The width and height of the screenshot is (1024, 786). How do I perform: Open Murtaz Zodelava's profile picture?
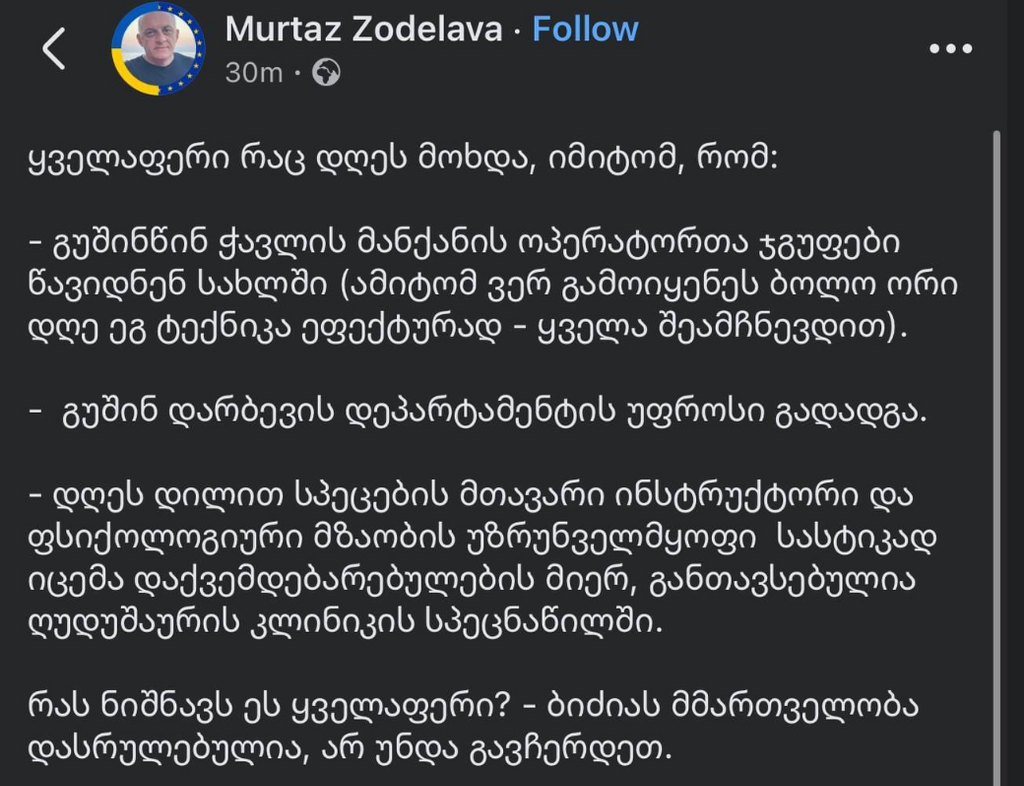[158, 49]
